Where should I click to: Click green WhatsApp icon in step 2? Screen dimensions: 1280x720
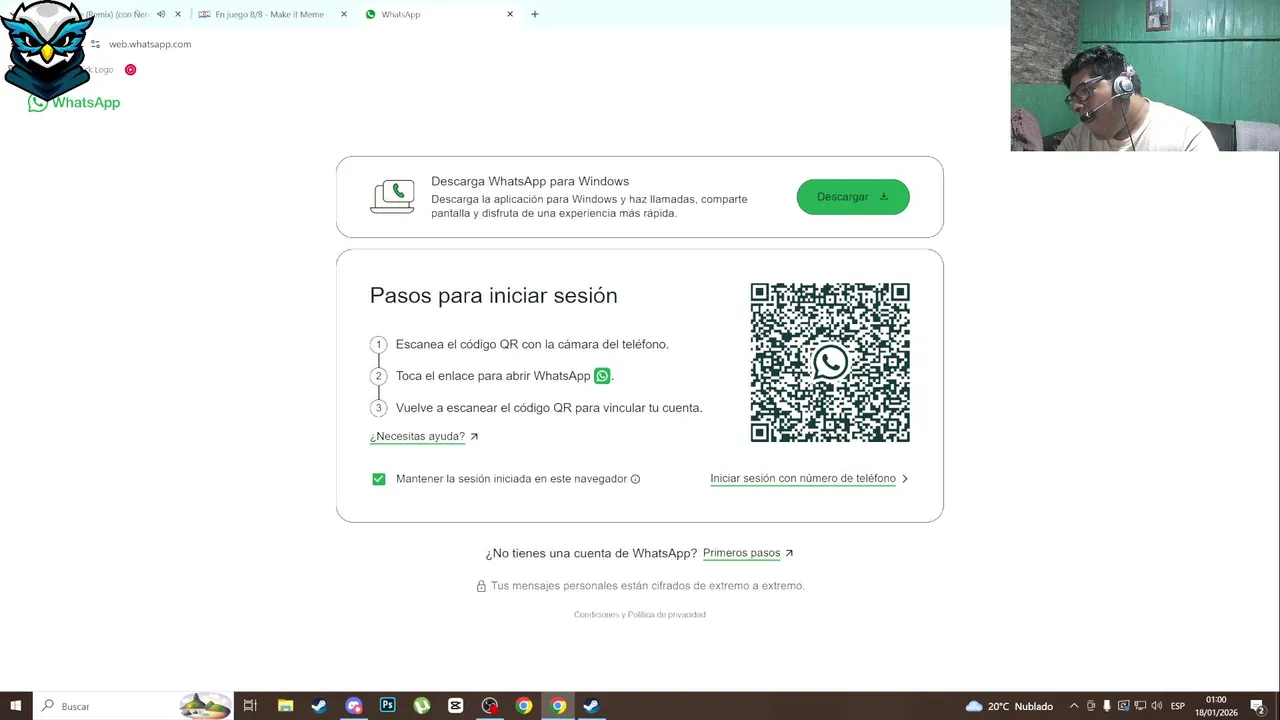pyautogui.click(x=602, y=376)
